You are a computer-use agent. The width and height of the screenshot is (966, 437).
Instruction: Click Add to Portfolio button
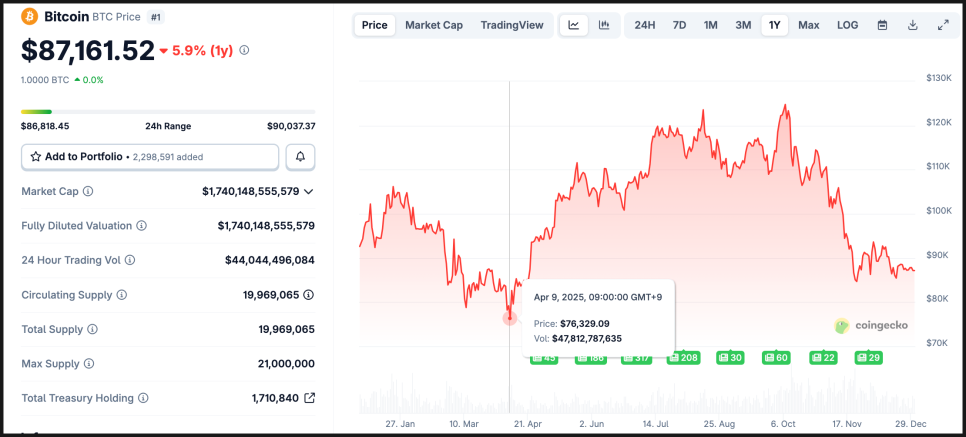tap(150, 157)
